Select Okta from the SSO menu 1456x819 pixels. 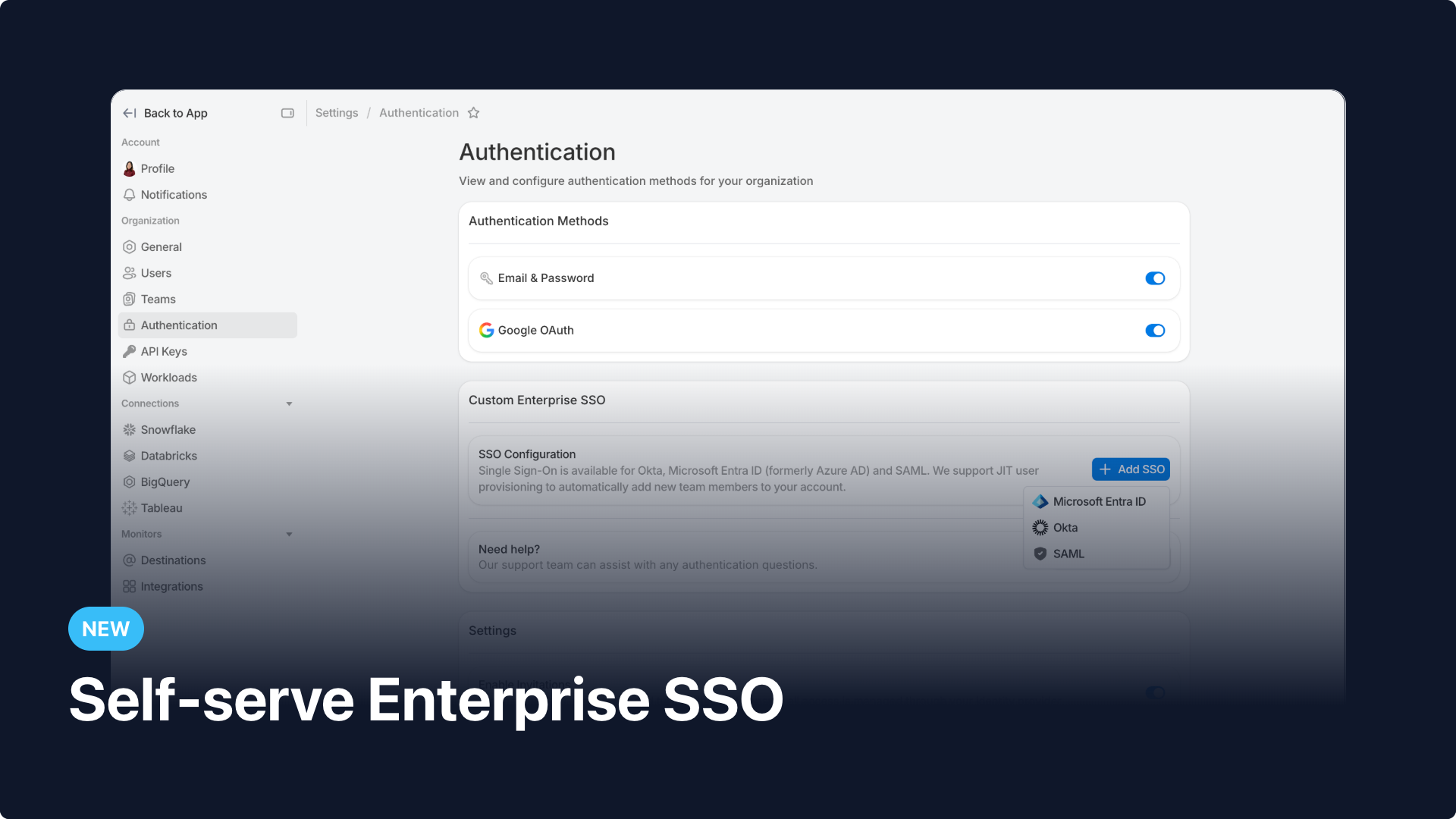pos(1065,528)
